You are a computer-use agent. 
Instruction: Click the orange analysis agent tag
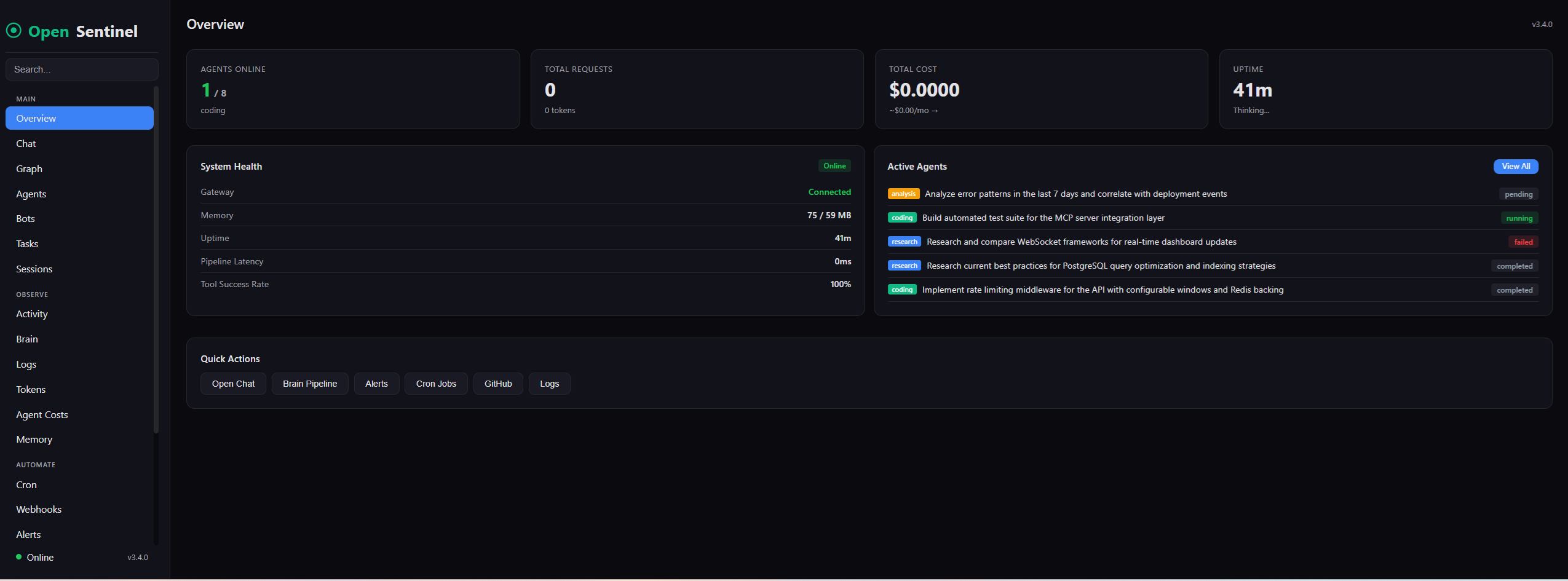[903, 193]
